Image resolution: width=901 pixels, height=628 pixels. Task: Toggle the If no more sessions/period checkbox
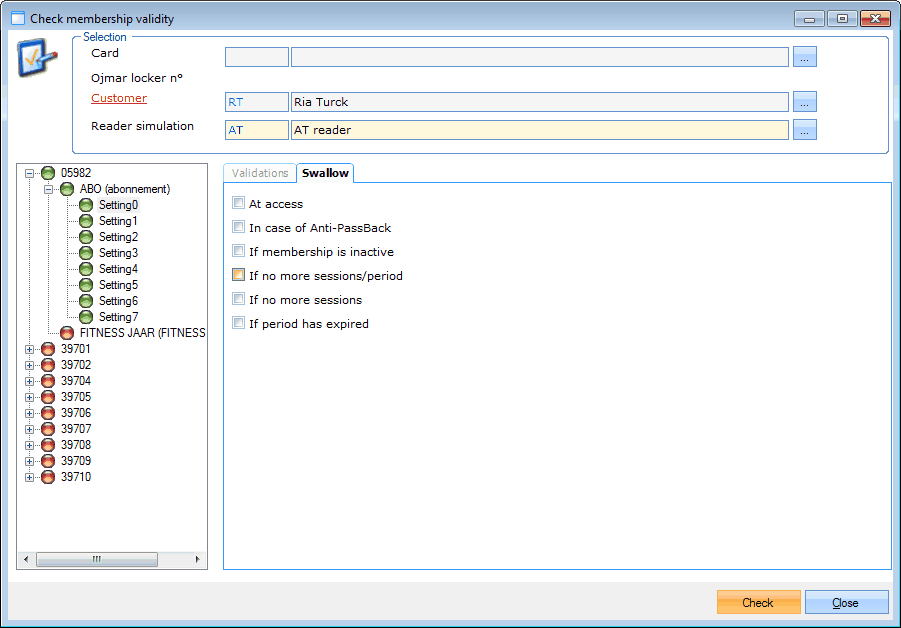238,275
